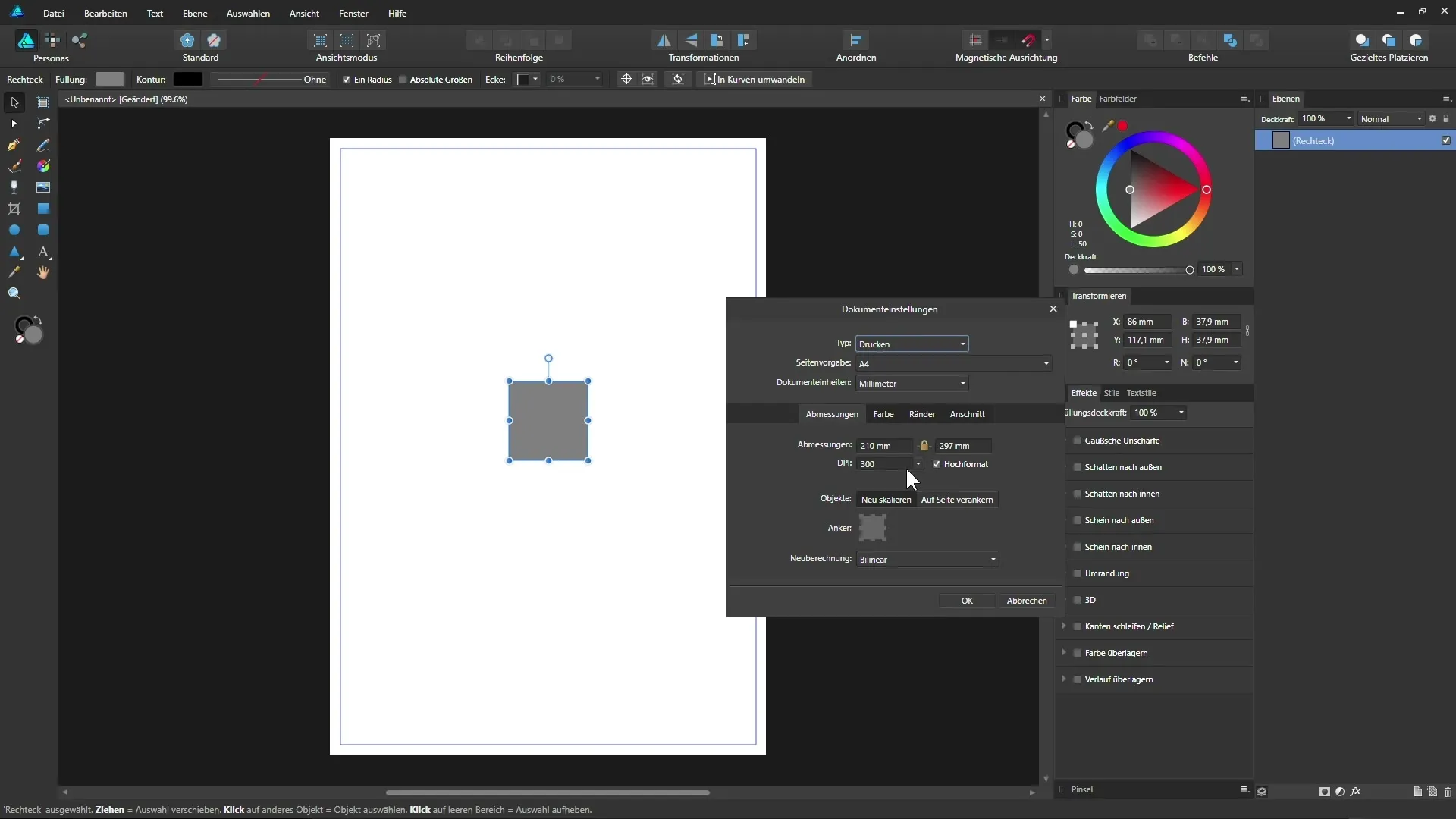The image size is (1456, 819).
Task: Toggle the Ein Radius checkbox
Action: coord(347,80)
